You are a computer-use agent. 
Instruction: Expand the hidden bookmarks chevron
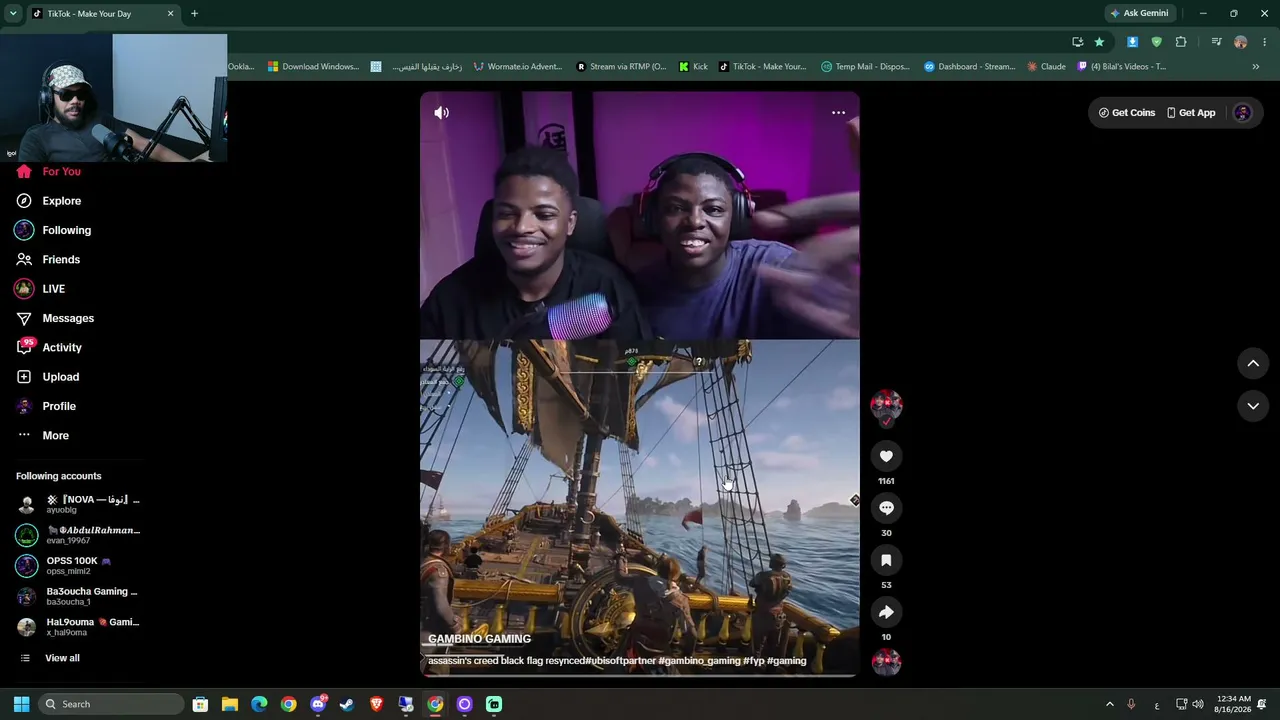click(x=1256, y=67)
